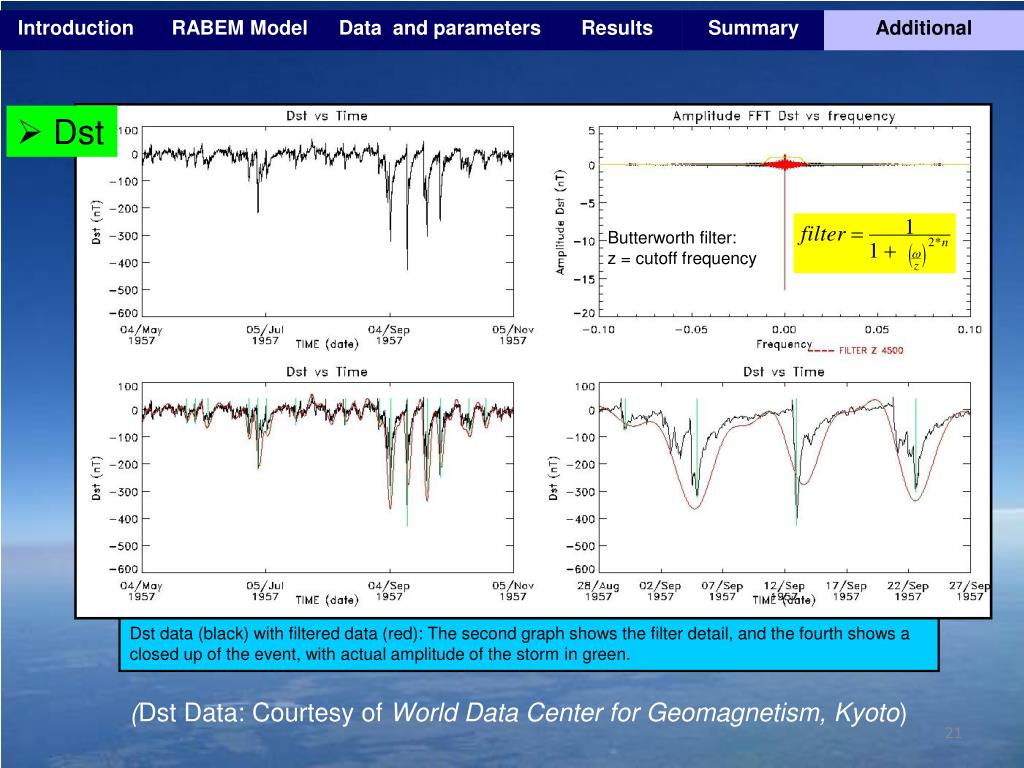This screenshot has width=1024, height=768.
Task: Open the Introduction tab
Action: 76,28
